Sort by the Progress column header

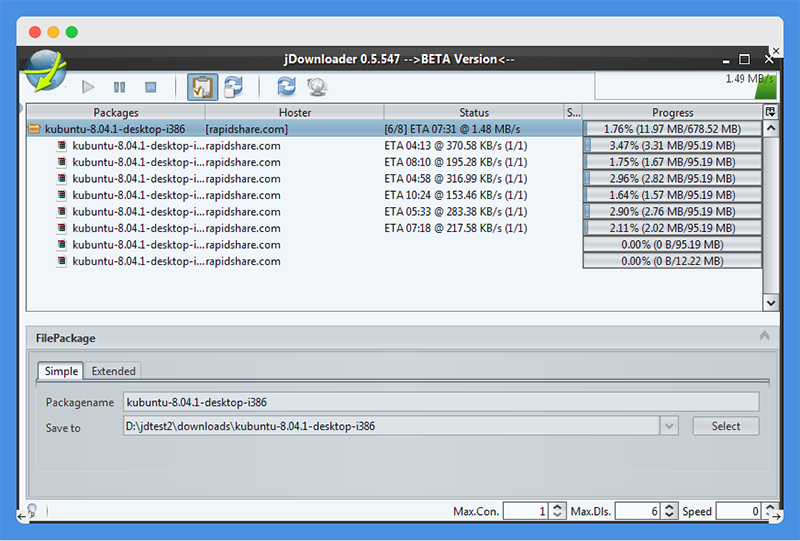pos(672,112)
